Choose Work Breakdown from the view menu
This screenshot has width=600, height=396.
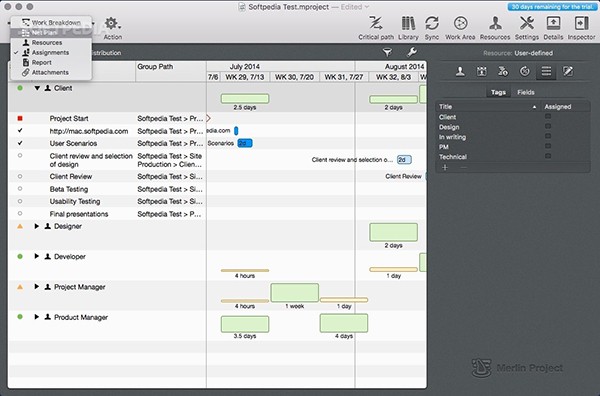tap(51, 23)
